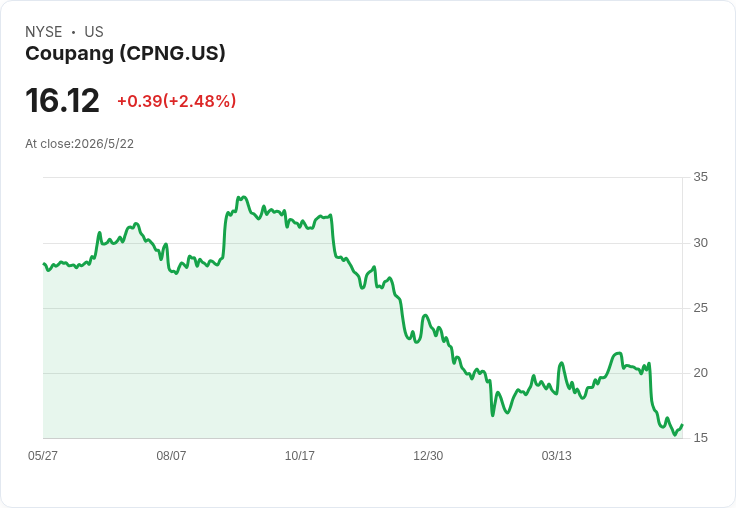The image size is (736, 508).
Task: Click the 35 price axis label
Action: tap(700, 177)
